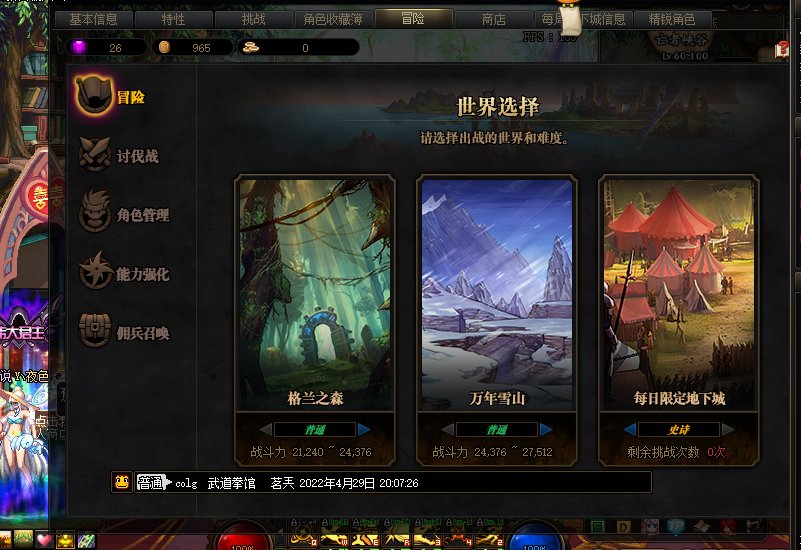Select the 格兰之森 world card
Screen dimensions: 801x550
(315, 294)
